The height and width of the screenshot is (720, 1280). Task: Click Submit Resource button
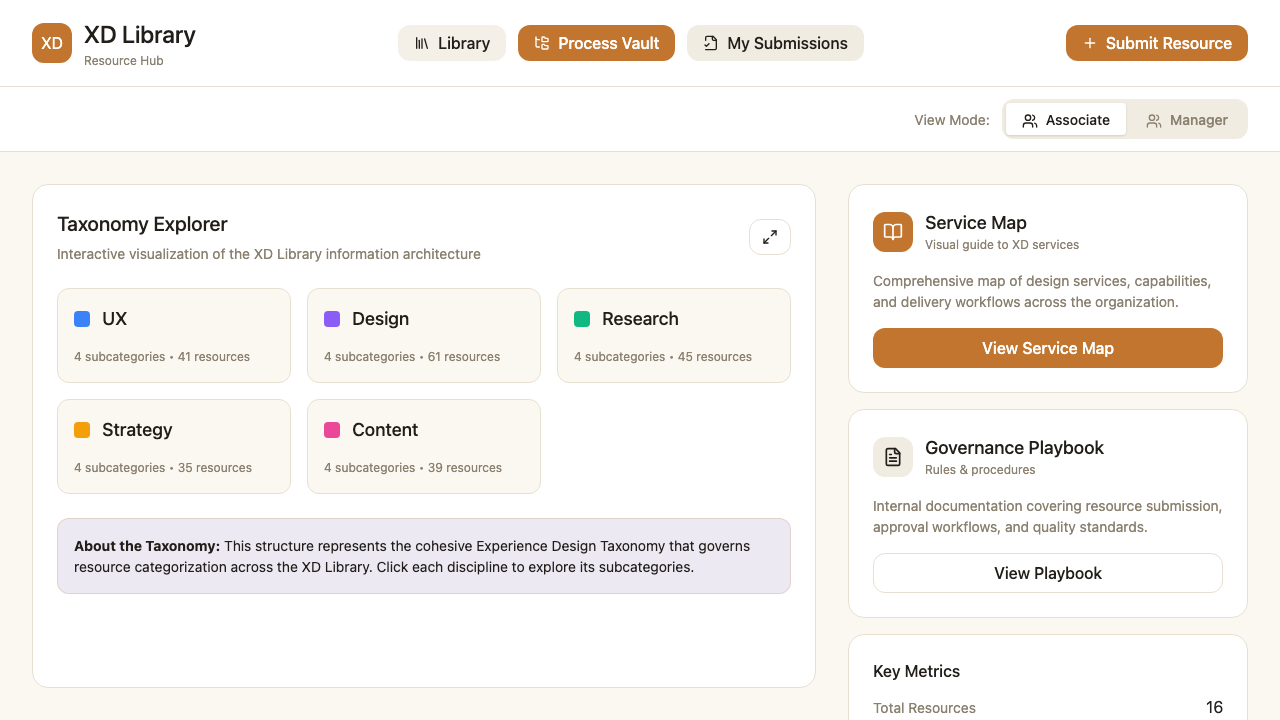1157,43
